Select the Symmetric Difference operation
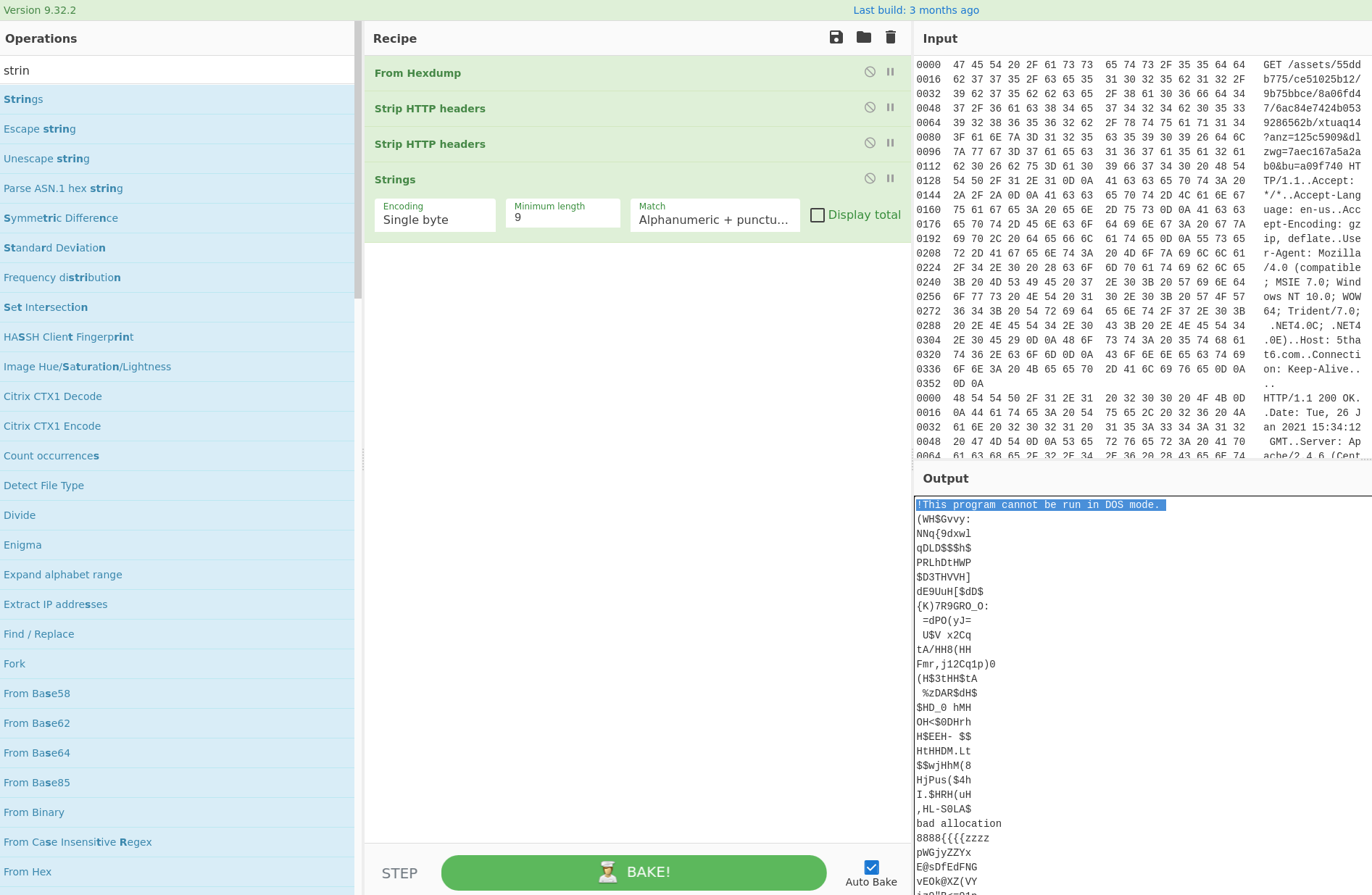Screen dimensions: 1372x895 click(x=177, y=218)
